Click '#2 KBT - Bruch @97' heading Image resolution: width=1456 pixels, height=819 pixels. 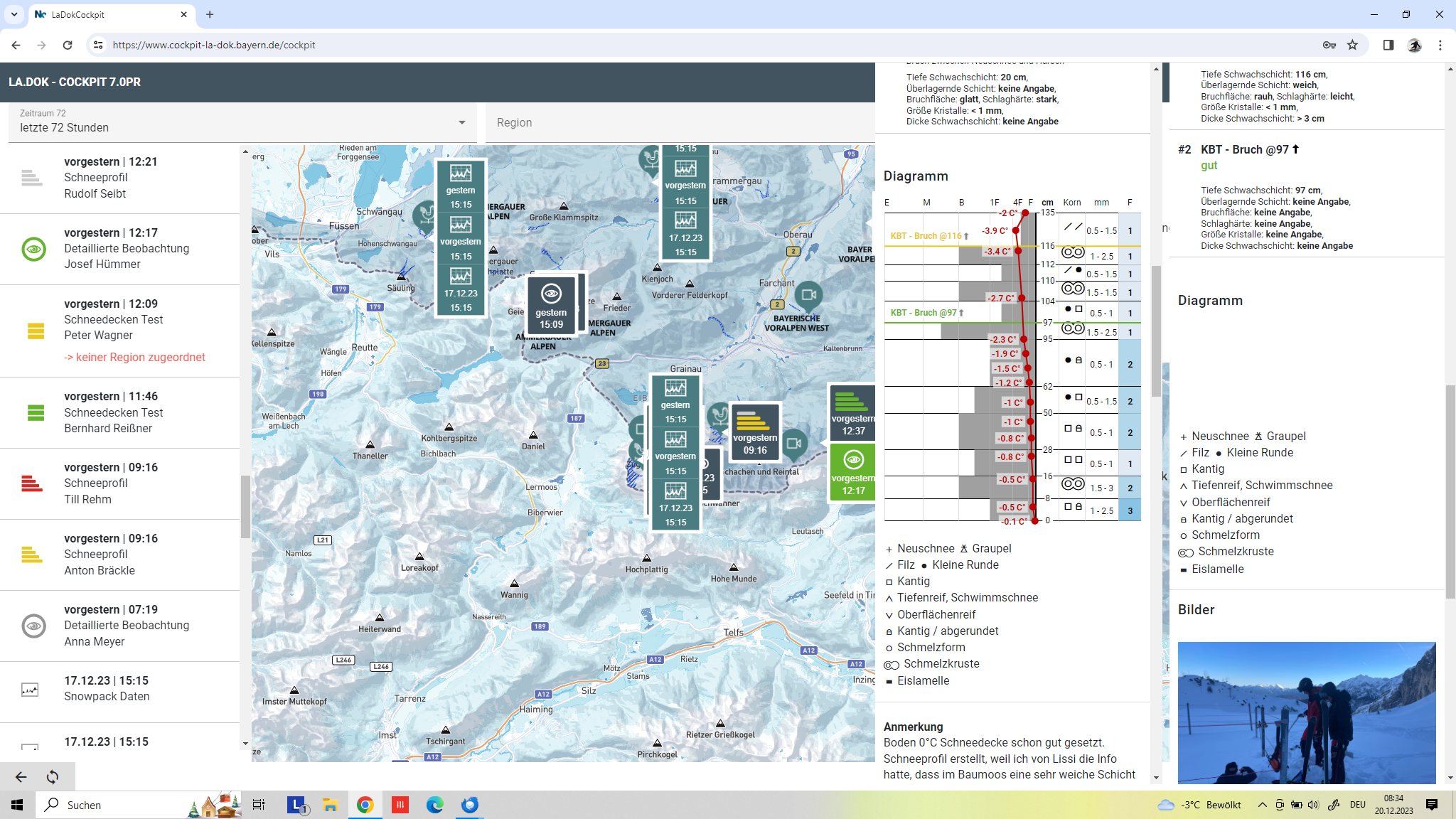point(1238,149)
